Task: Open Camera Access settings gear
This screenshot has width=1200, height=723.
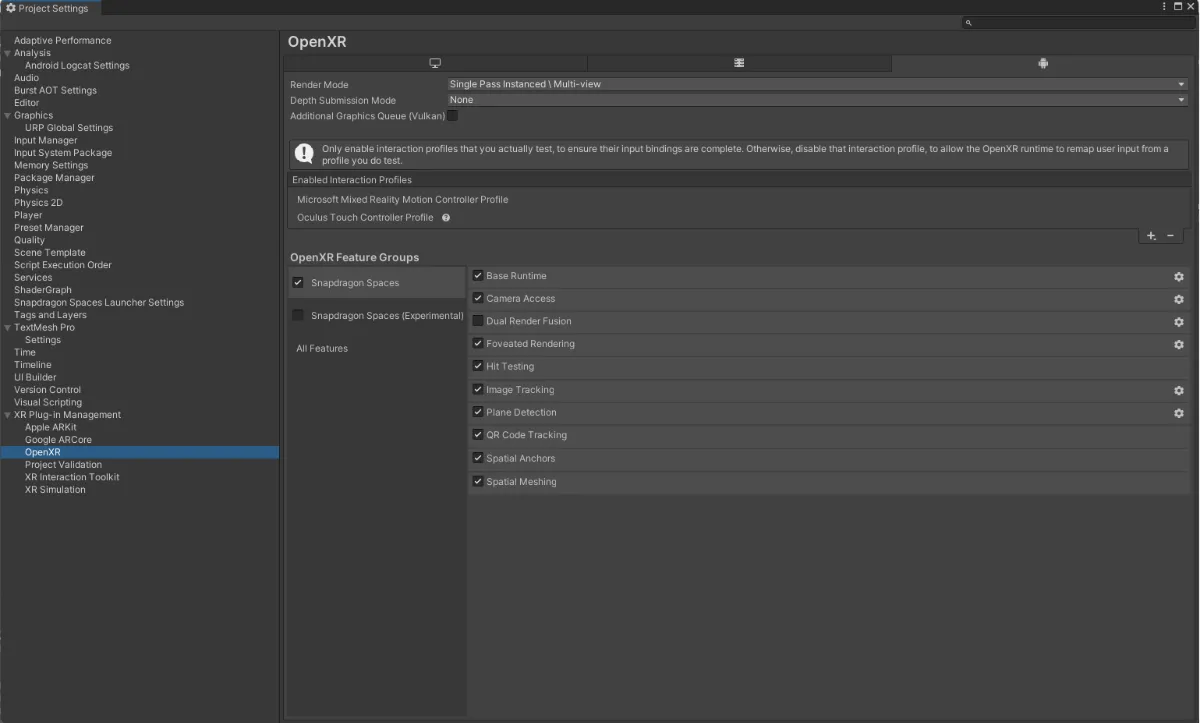Action: 1178,299
